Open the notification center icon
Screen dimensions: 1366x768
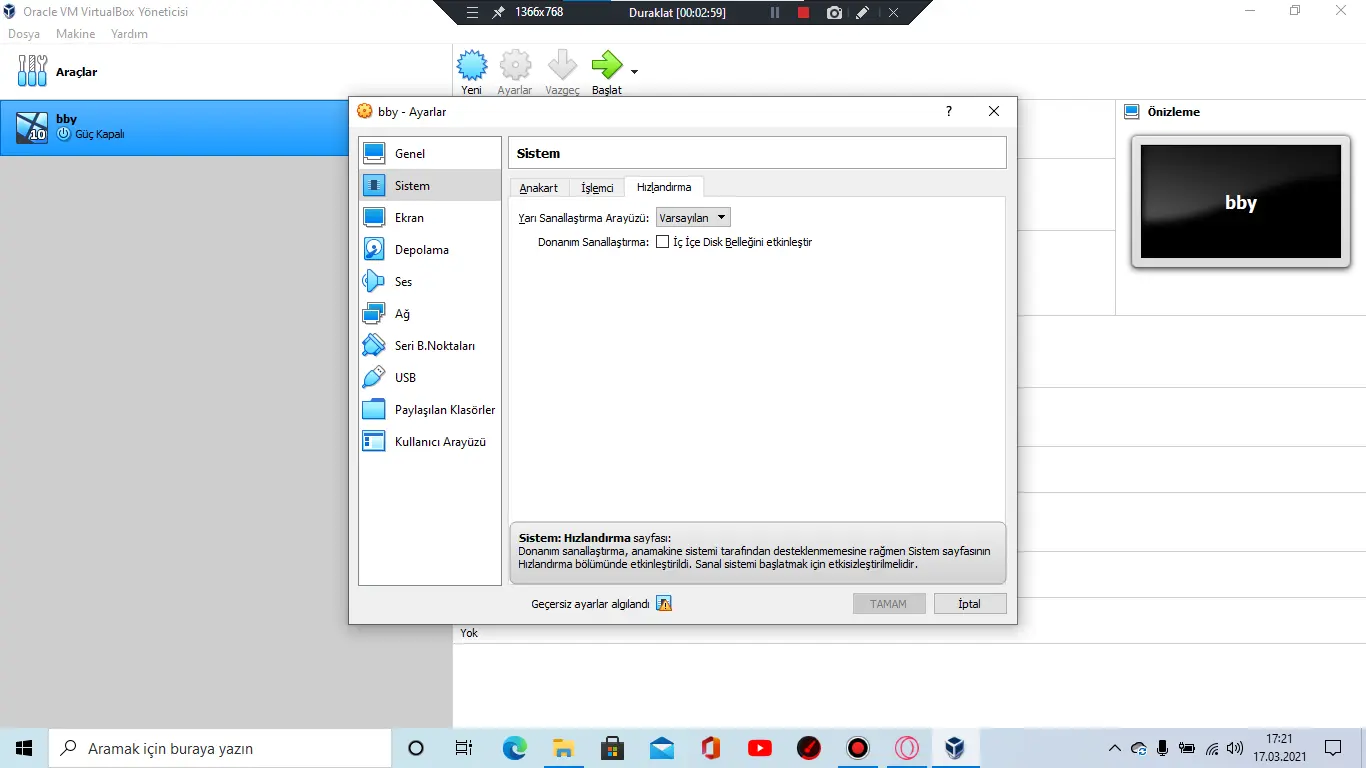click(x=1333, y=748)
